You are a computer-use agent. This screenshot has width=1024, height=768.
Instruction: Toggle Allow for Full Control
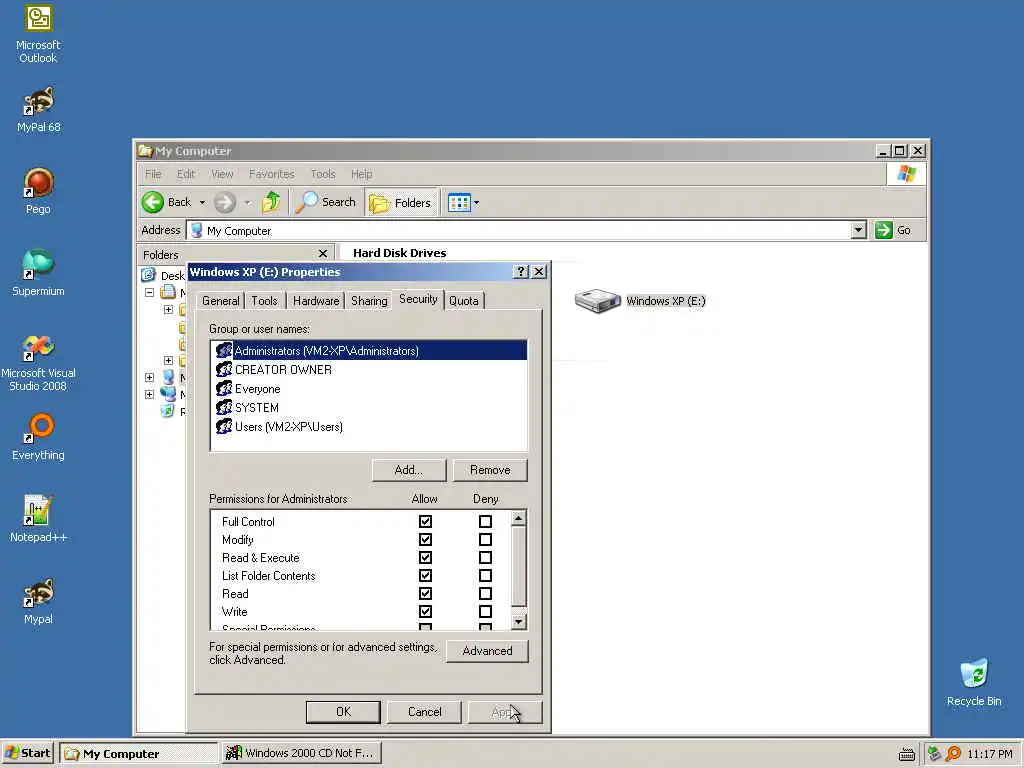tap(425, 521)
